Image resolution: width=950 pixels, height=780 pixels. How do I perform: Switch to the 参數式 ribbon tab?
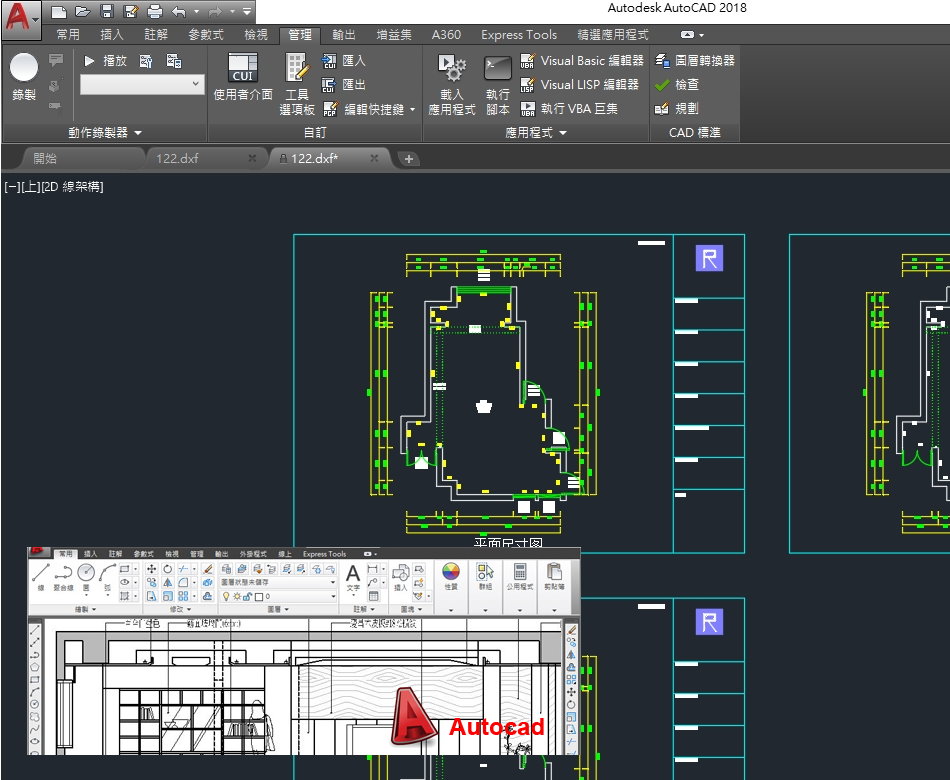click(x=206, y=35)
